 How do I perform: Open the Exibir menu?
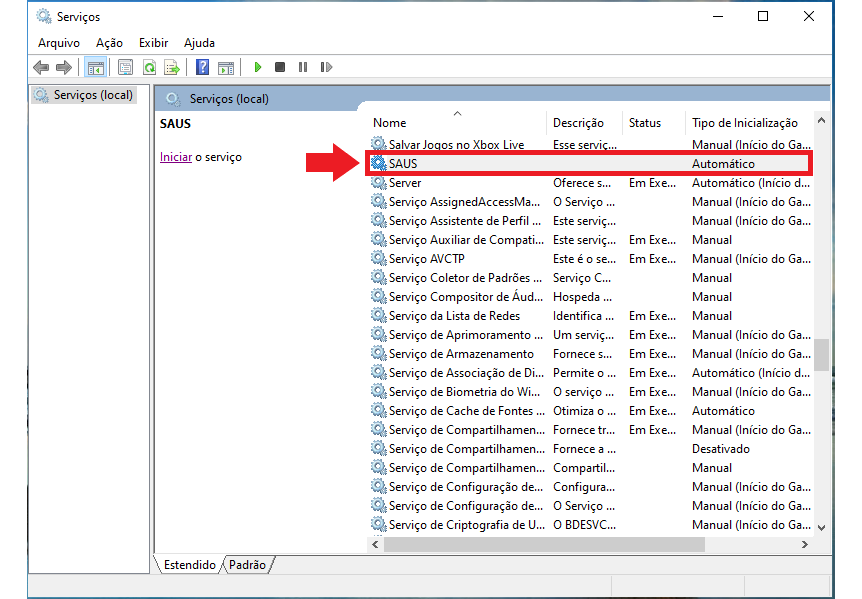click(x=153, y=43)
